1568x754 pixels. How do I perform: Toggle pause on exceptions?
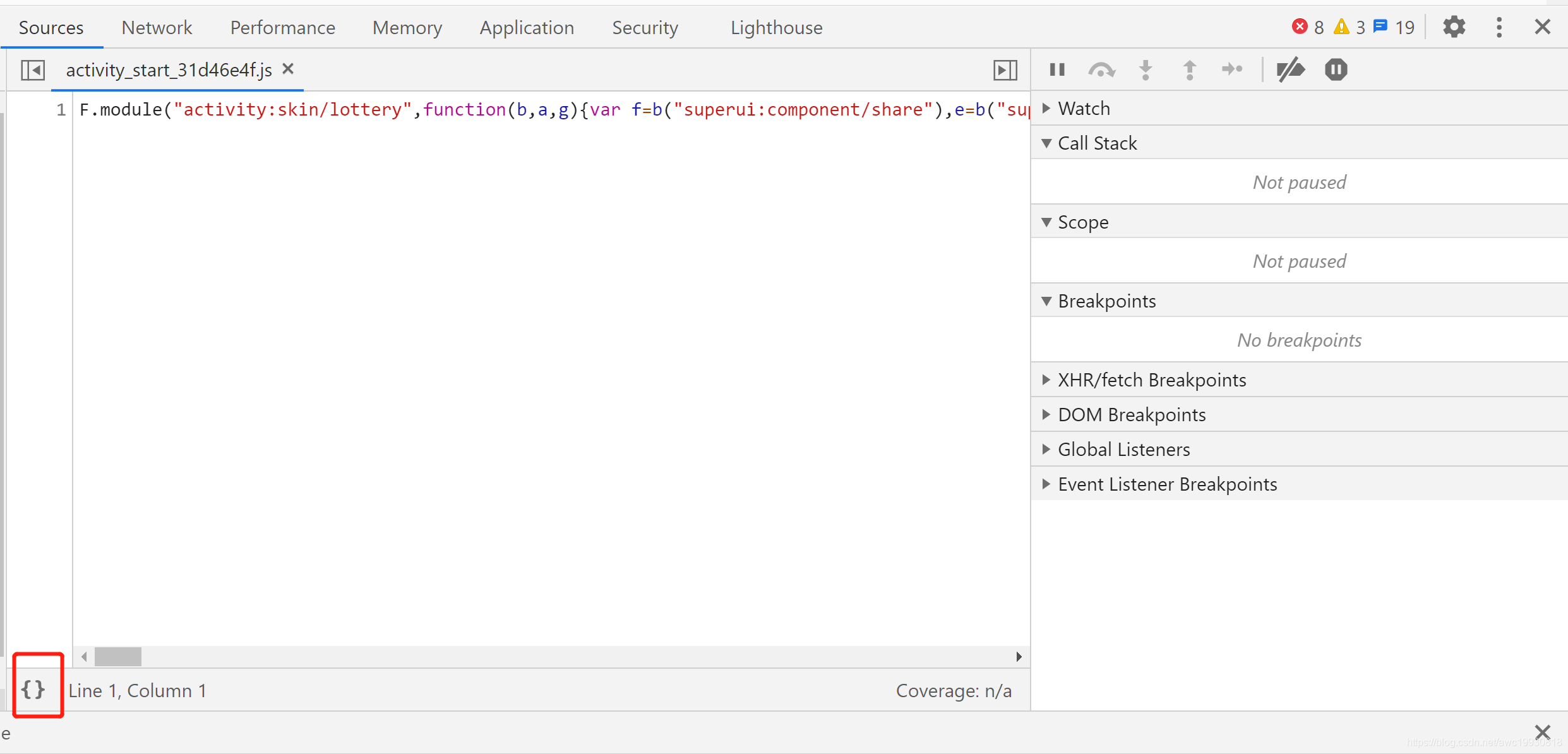coord(1336,69)
